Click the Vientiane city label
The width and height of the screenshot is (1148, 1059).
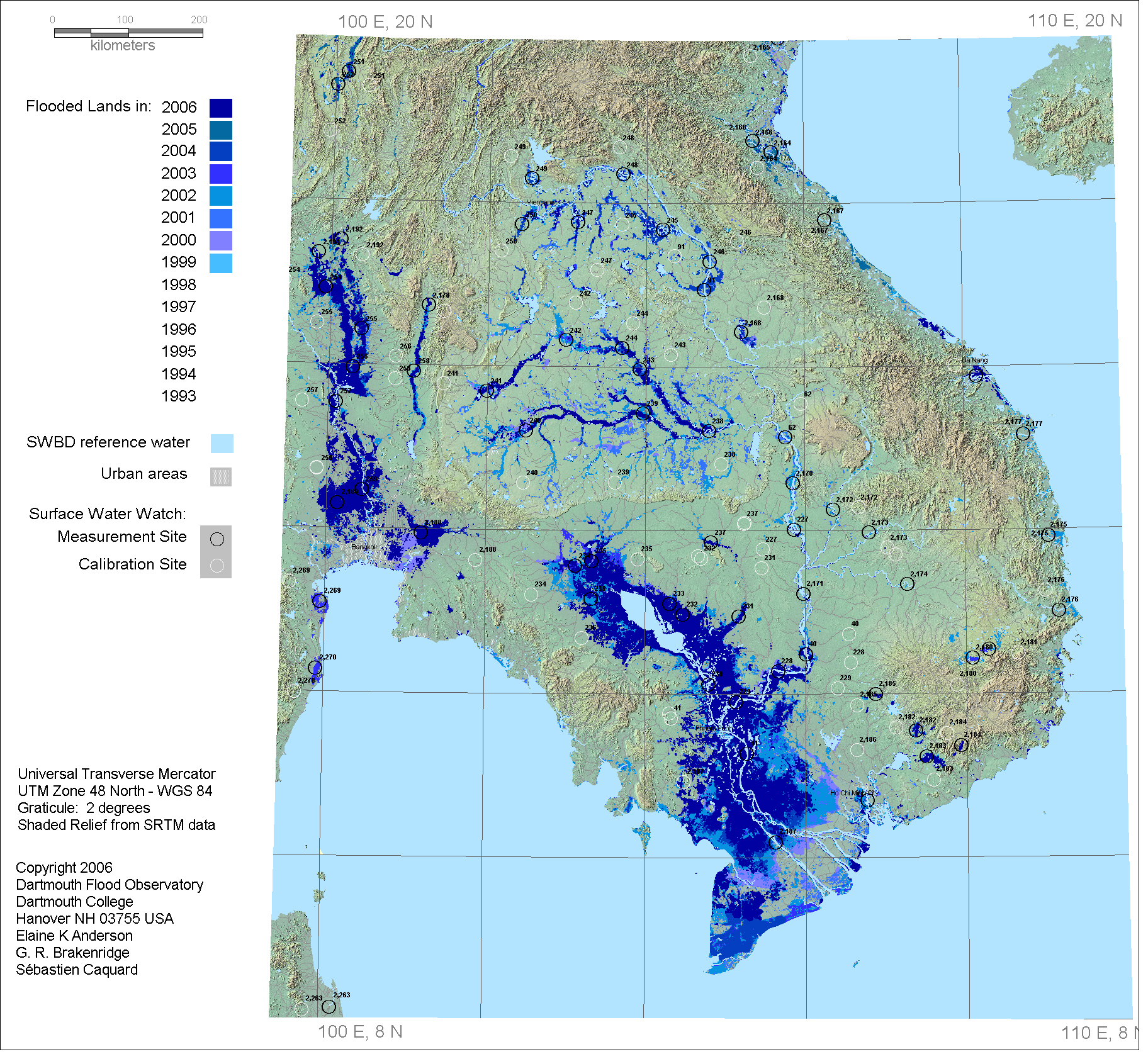pos(541,202)
